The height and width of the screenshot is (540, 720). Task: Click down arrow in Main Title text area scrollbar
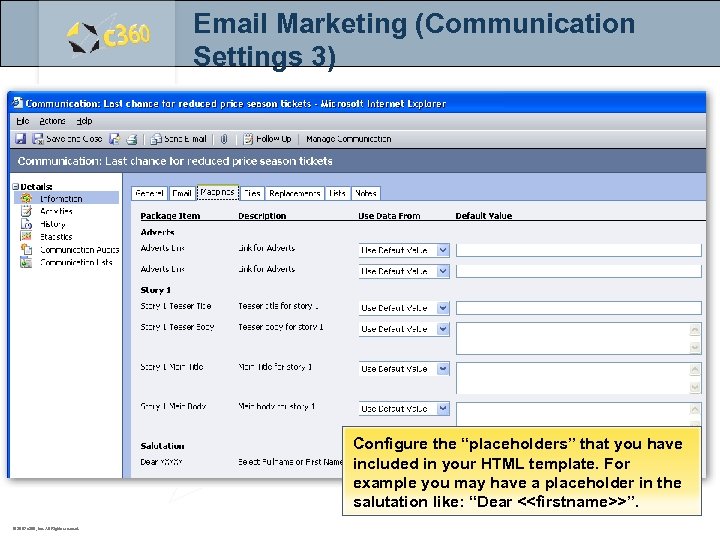pyautogui.click(x=695, y=388)
